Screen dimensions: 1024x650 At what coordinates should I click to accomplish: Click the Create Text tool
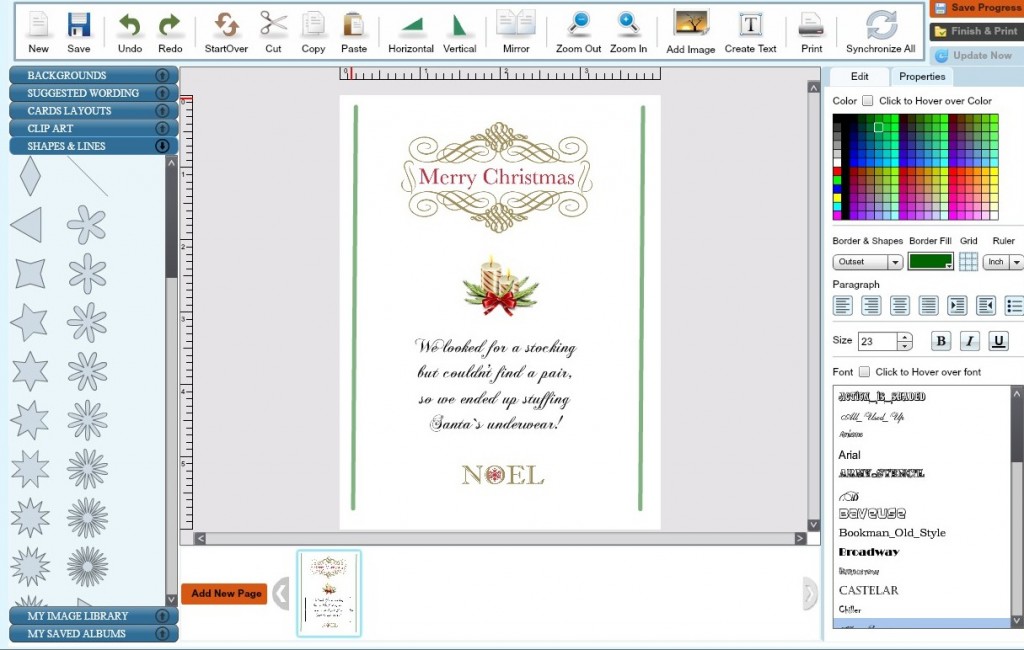[750, 25]
